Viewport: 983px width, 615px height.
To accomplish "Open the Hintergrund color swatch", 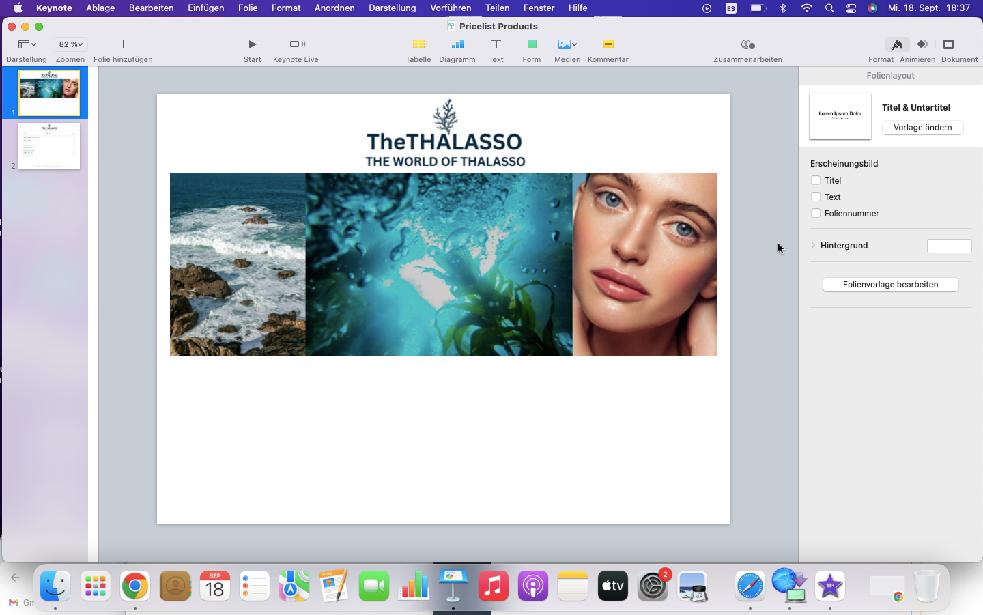I will (x=949, y=246).
